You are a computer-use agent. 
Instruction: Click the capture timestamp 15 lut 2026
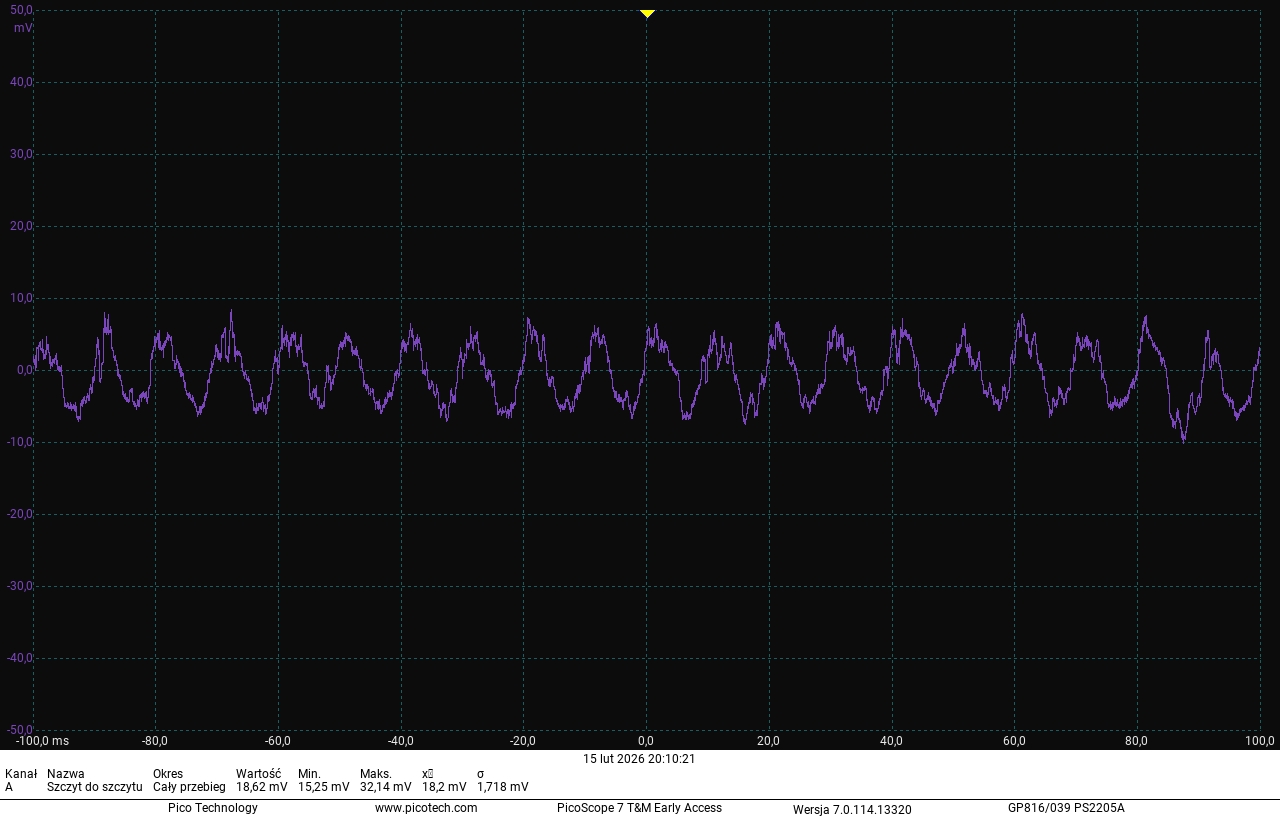click(x=639, y=759)
